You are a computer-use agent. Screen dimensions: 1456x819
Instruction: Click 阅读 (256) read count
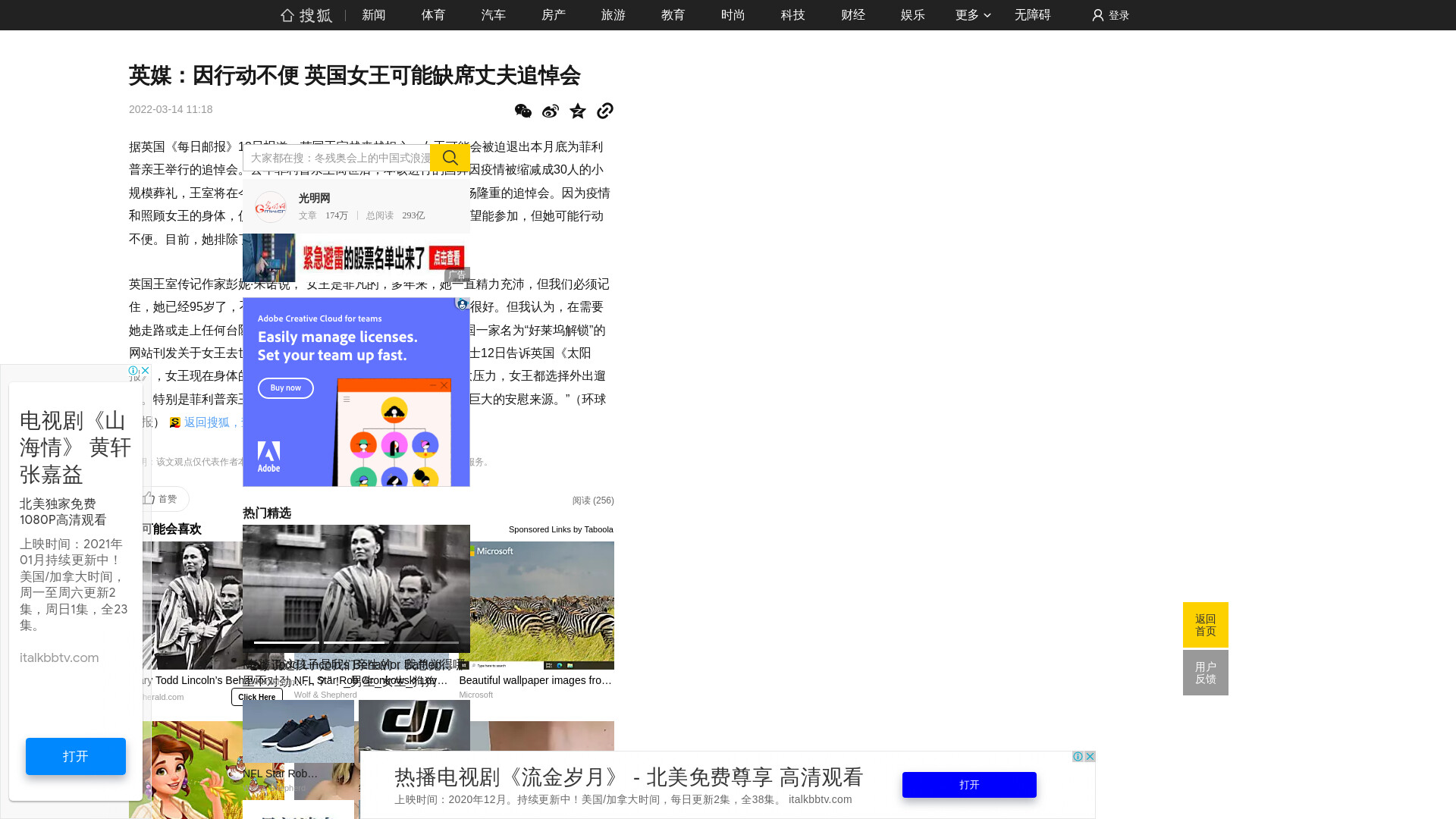pos(593,500)
